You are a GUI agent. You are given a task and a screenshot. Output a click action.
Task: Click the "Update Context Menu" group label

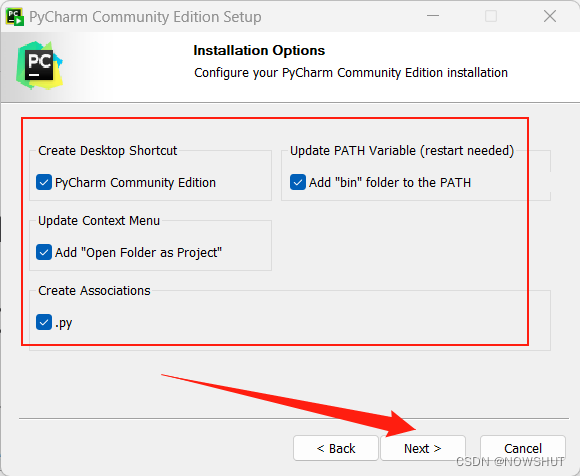point(99,220)
